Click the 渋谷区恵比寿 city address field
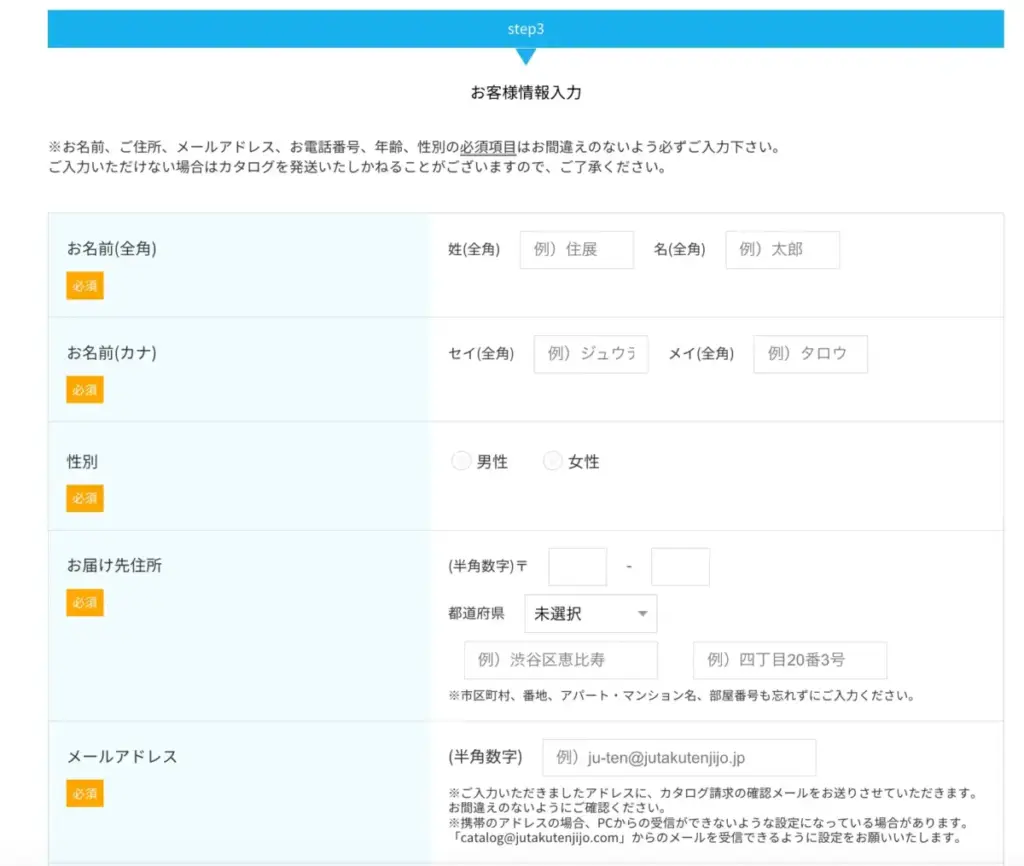 [561, 660]
